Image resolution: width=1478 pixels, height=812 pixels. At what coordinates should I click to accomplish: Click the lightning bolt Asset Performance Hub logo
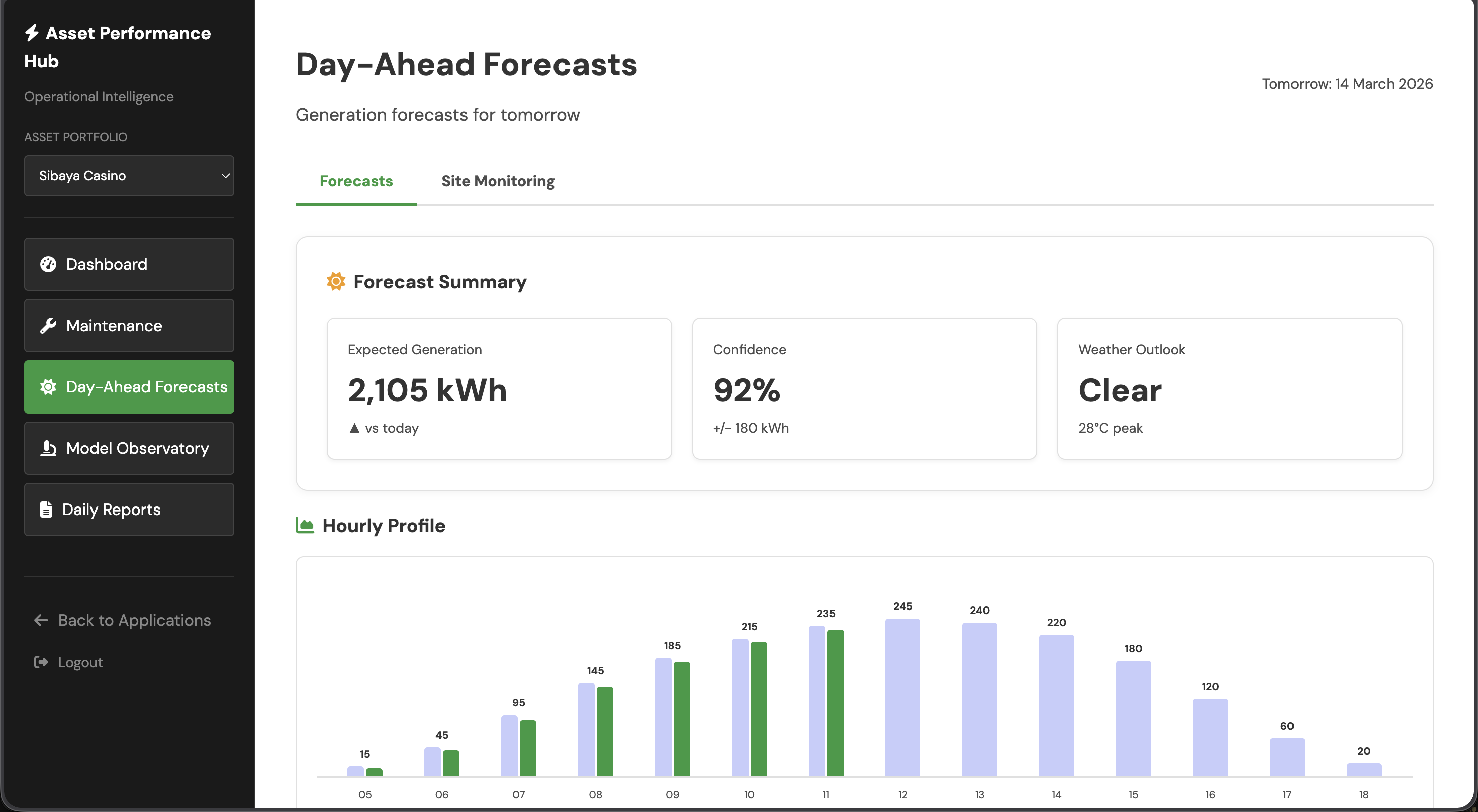(x=32, y=33)
